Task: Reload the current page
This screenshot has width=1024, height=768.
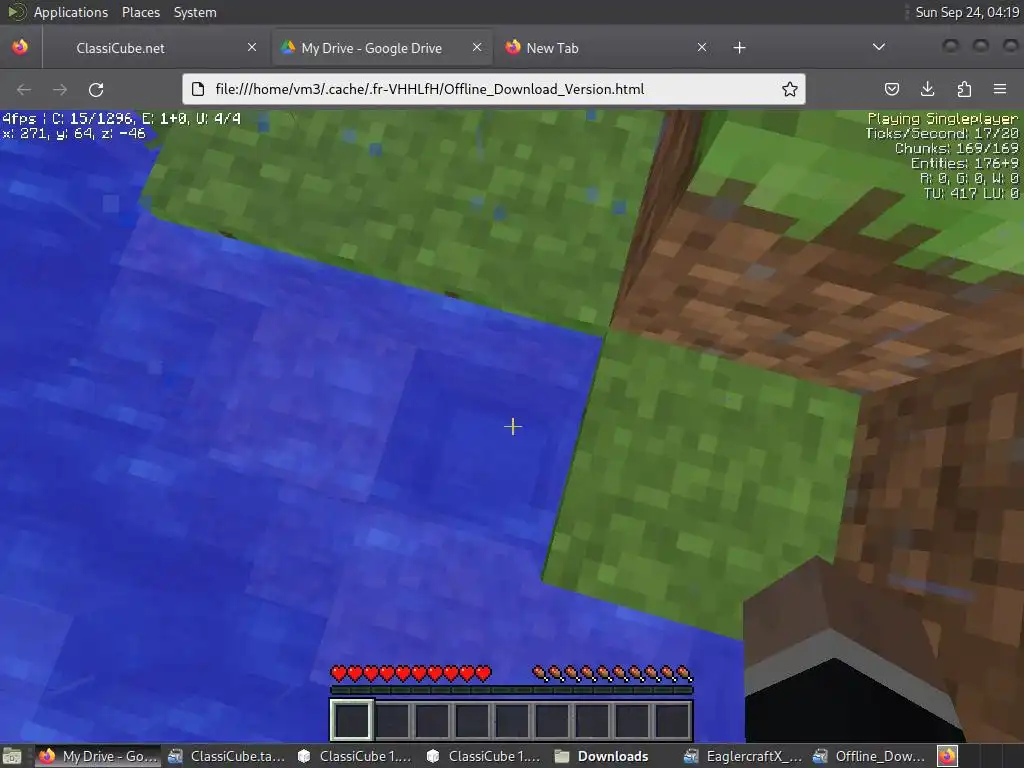Action: coord(96,89)
